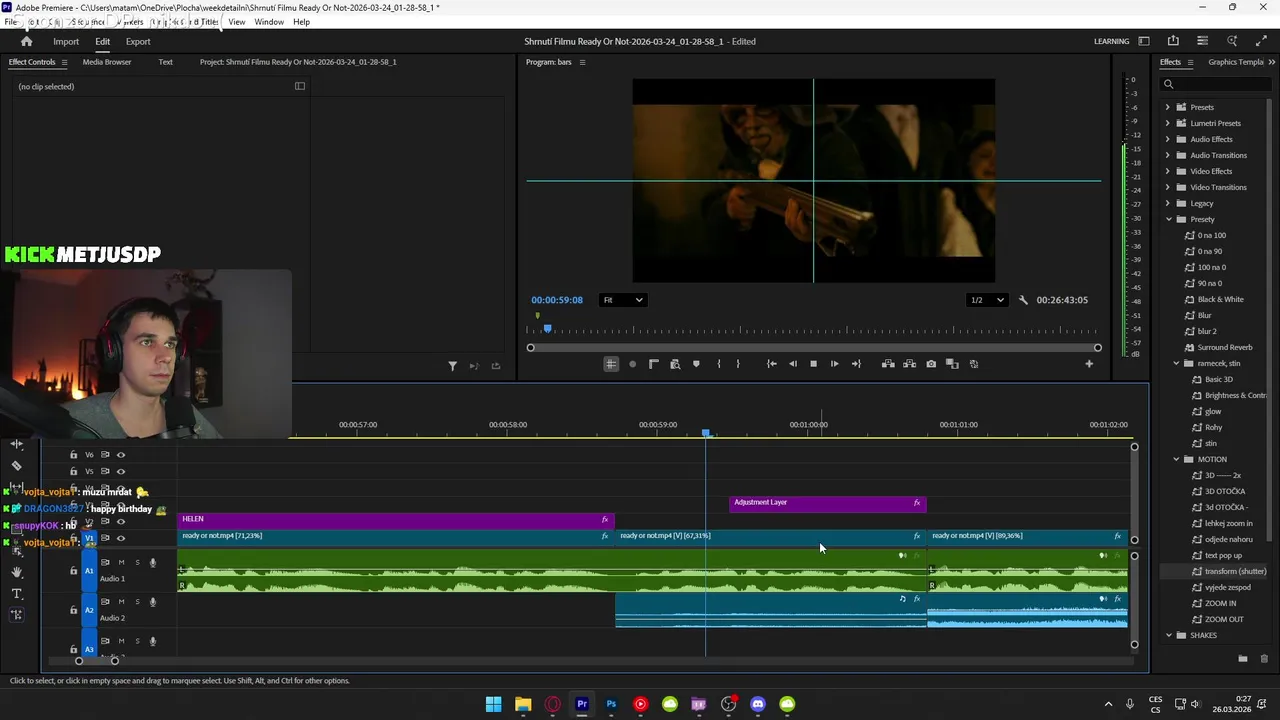The height and width of the screenshot is (720, 1280).
Task: Open the Button Editor plus icon
Action: coord(1089,364)
